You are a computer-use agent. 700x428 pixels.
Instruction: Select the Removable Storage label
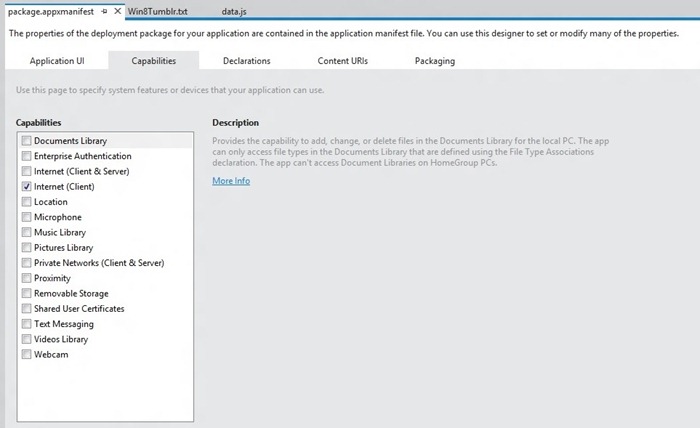click(x=71, y=293)
